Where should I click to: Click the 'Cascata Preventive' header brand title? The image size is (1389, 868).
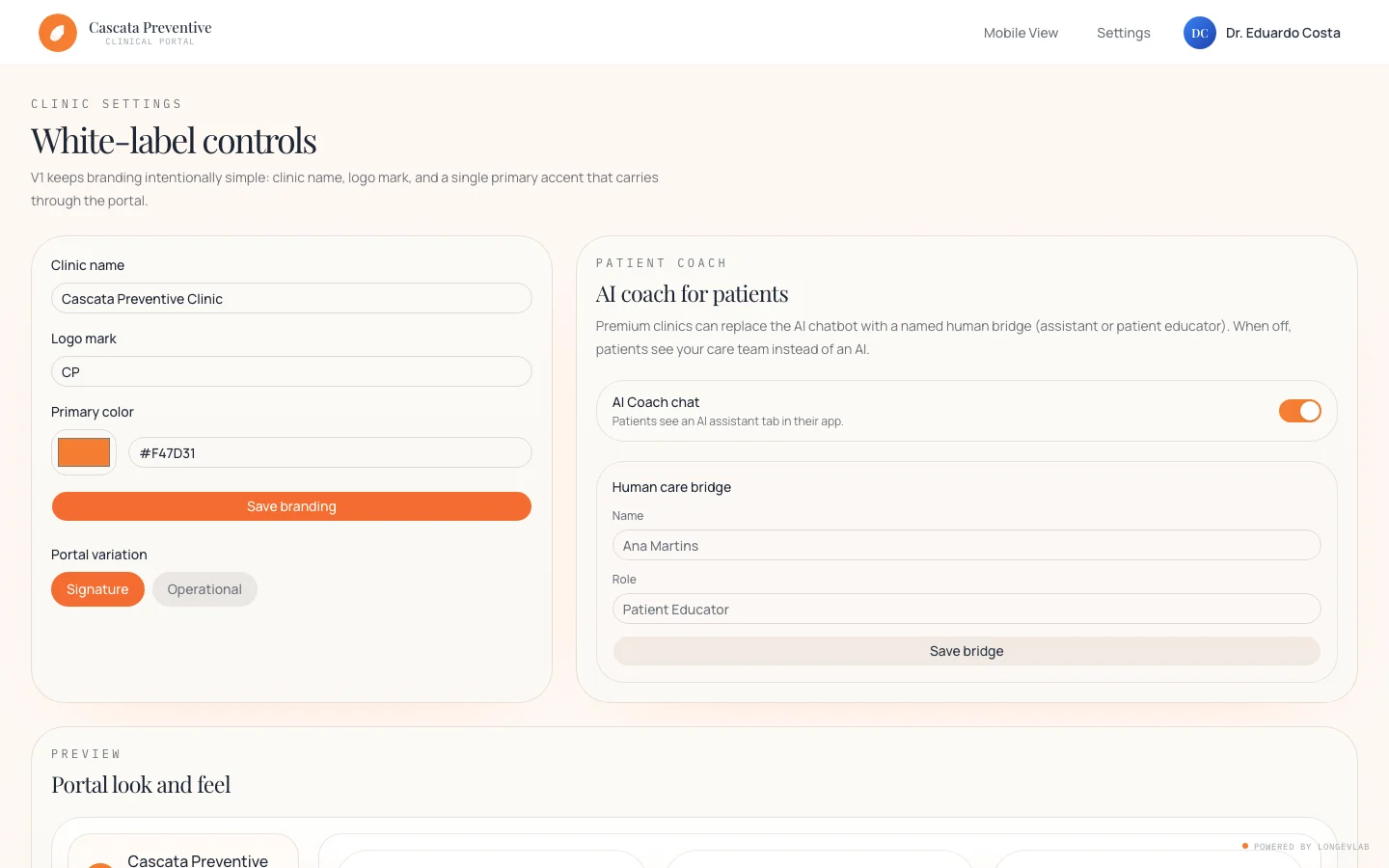point(150,27)
